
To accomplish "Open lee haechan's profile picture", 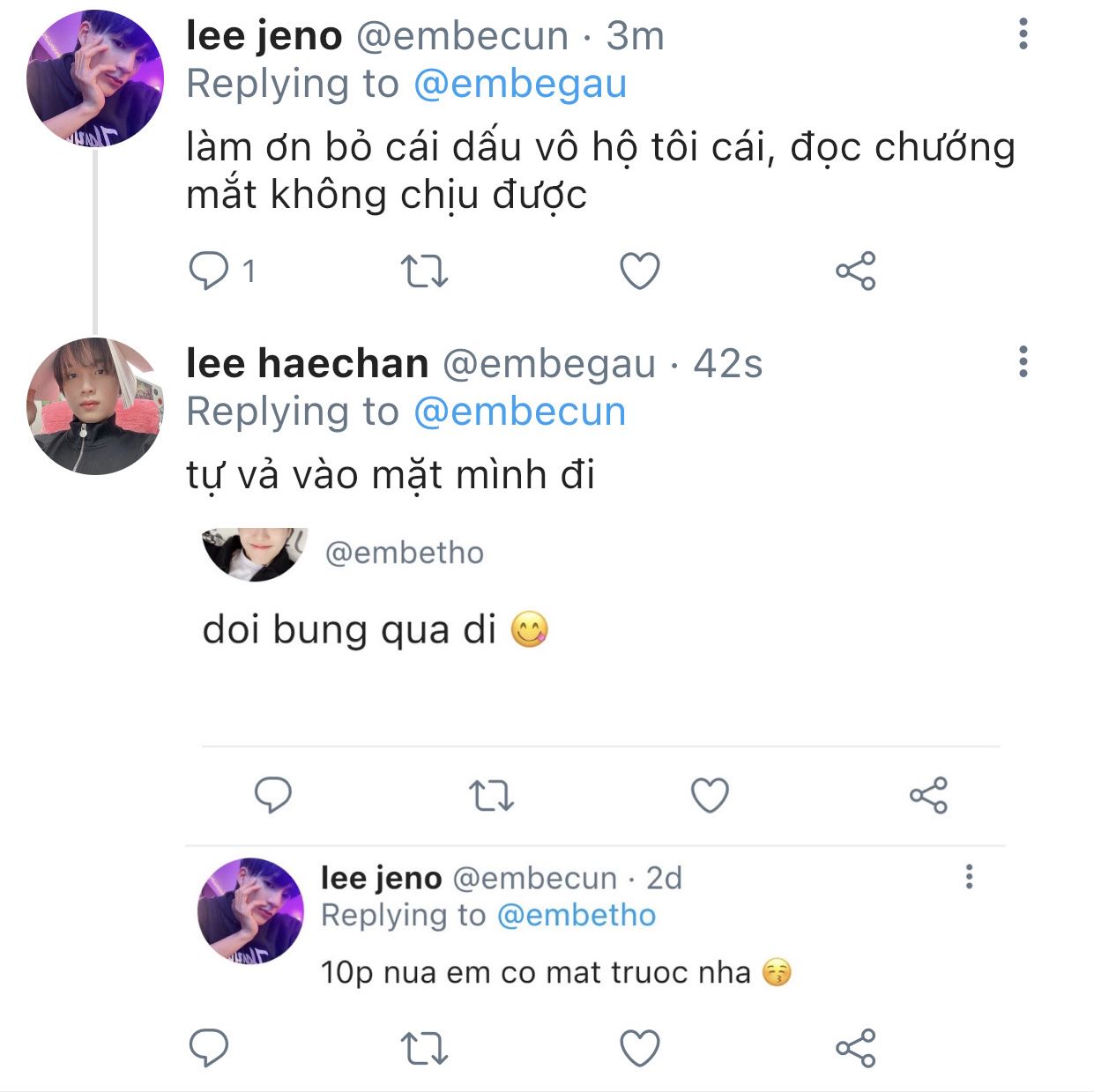I will click(x=95, y=406).
